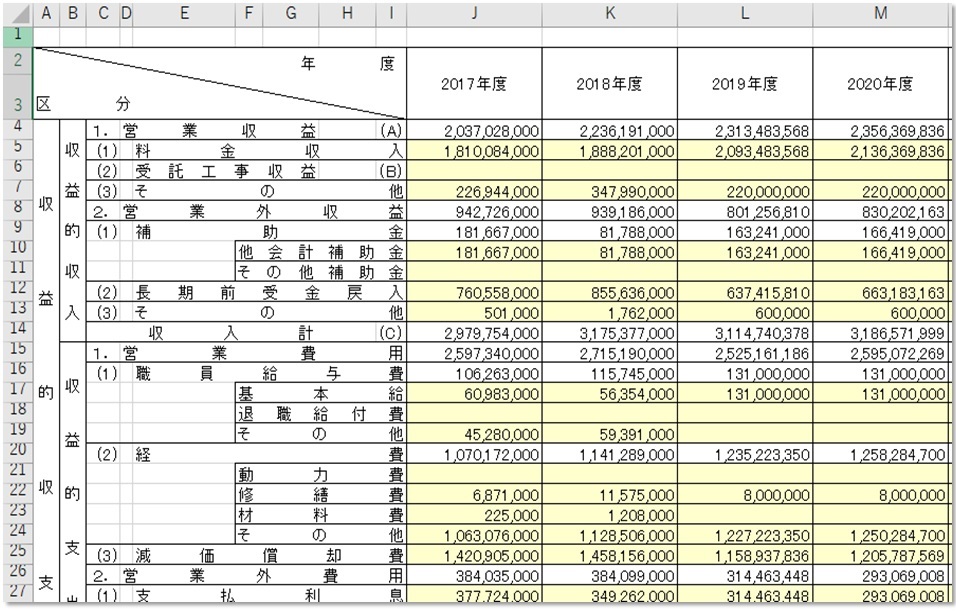The height and width of the screenshot is (611, 956).
Task: Select the 動力費 label cell
Action: click(x=321, y=474)
